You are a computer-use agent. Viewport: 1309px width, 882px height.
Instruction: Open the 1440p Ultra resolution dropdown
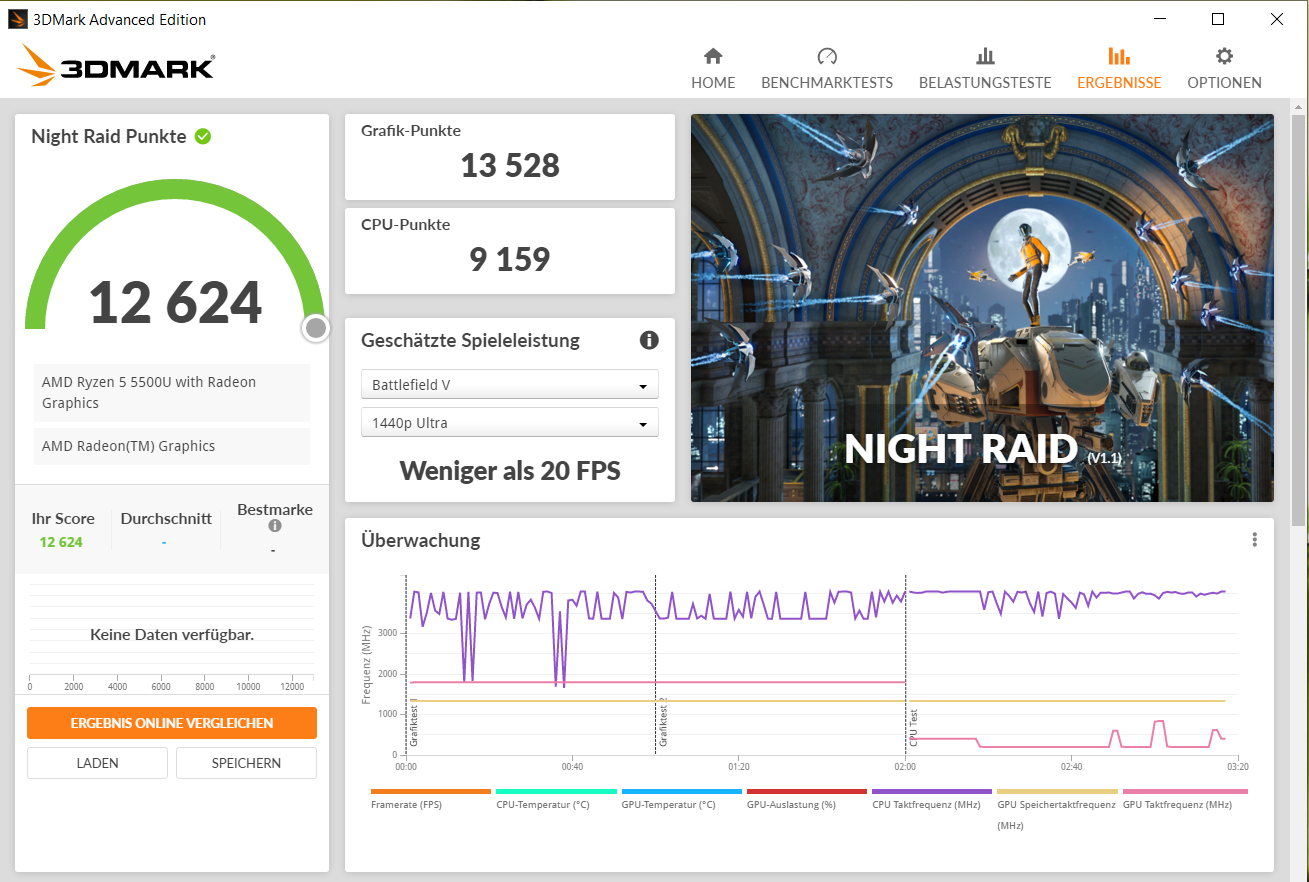click(510, 423)
